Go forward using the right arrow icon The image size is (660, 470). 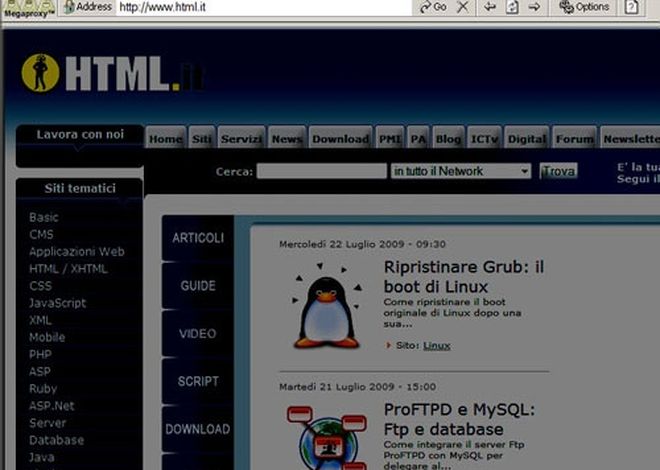click(x=535, y=7)
